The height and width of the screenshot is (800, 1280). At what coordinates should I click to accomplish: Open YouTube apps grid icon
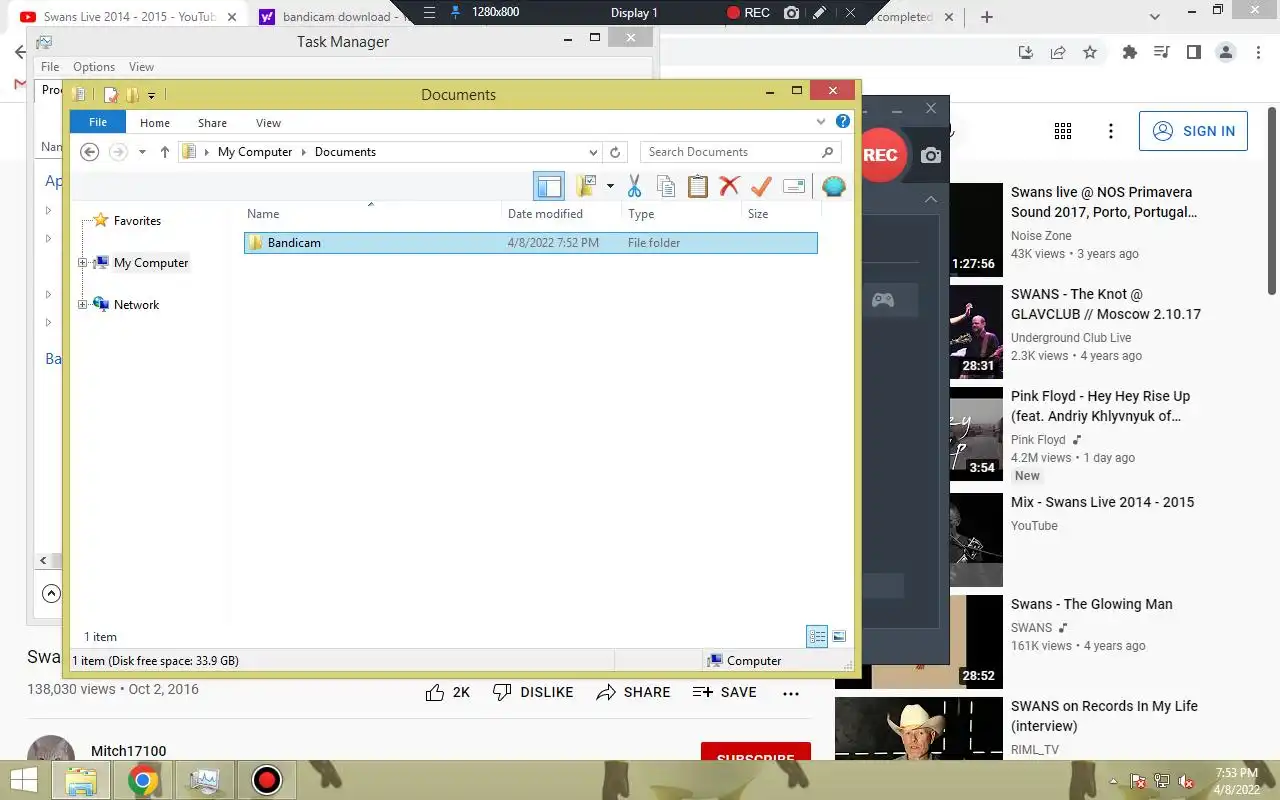[x=1063, y=131]
